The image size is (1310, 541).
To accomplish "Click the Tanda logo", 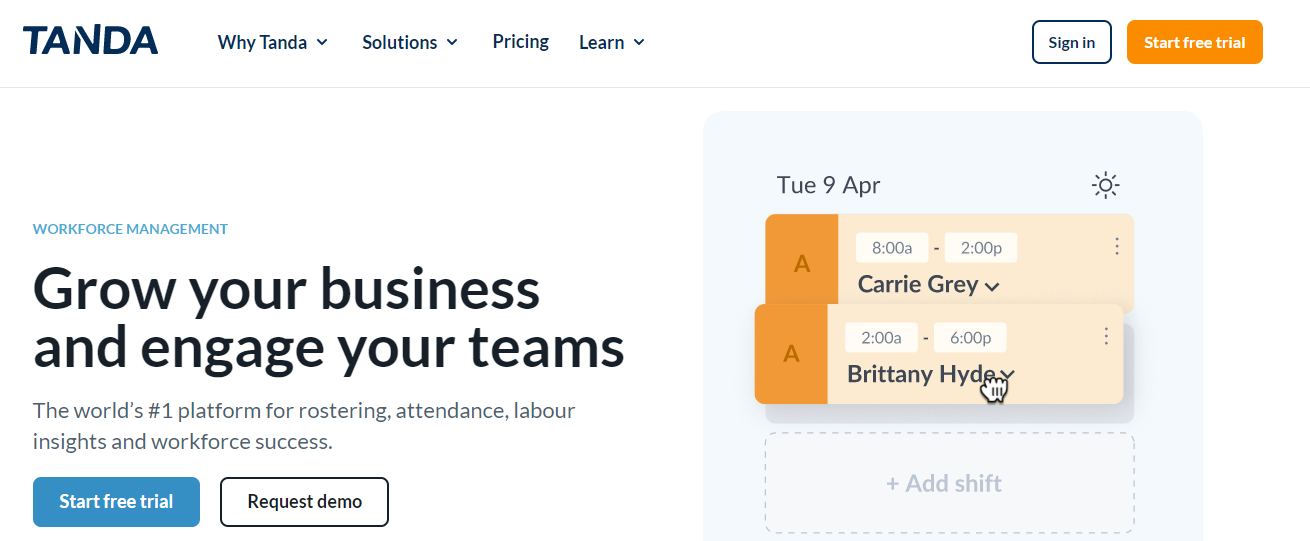I will tap(90, 41).
